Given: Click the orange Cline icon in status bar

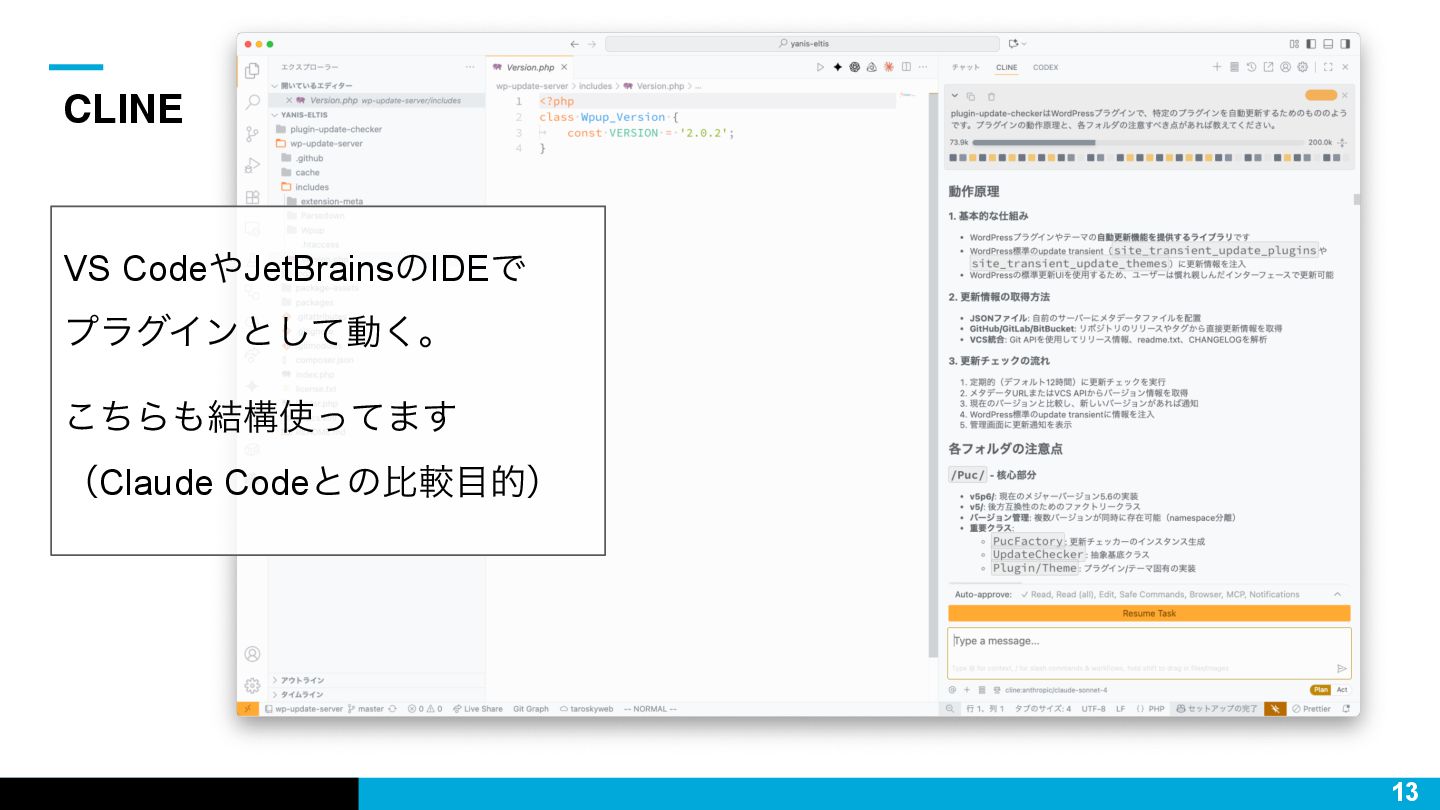Looking at the screenshot, I should (x=1275, y=709).
